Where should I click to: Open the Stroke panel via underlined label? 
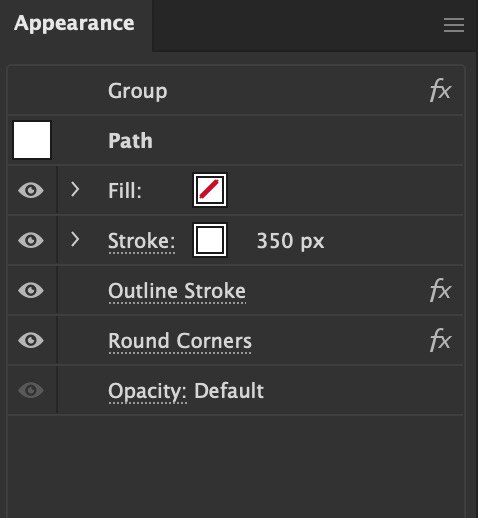tap(141, 241)
